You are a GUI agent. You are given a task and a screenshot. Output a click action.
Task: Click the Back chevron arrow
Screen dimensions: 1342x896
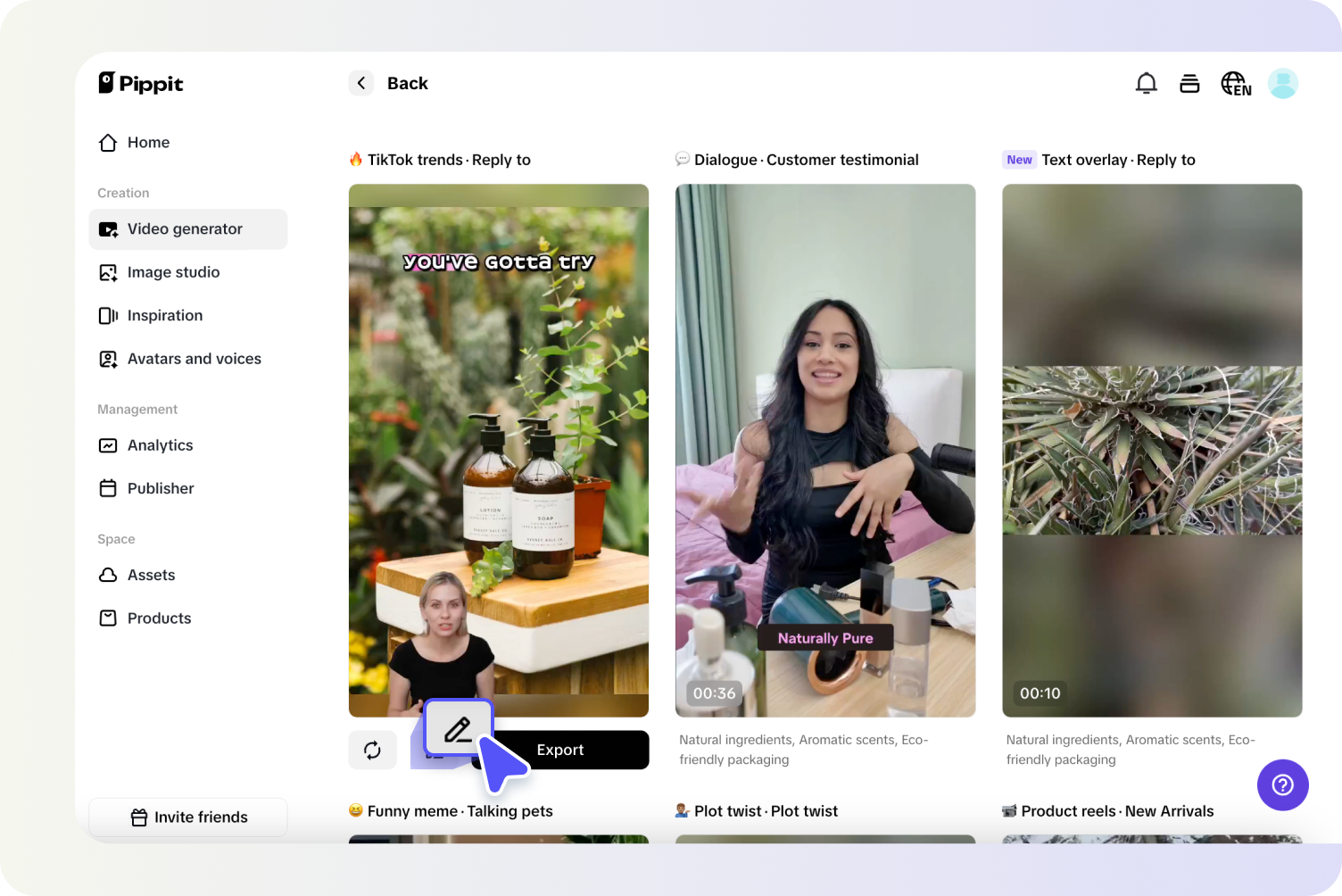click(361, 83)
